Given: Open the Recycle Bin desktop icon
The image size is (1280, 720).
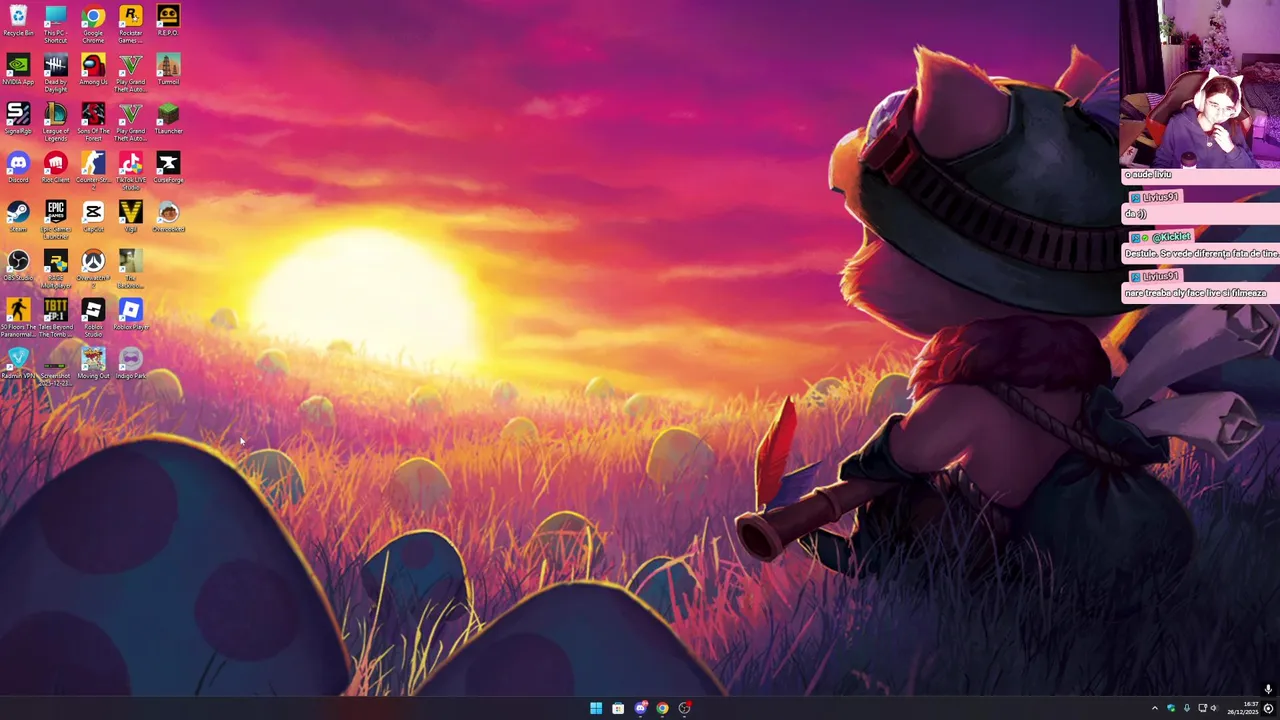Looking at the screenshot, I should pos(18,22).
